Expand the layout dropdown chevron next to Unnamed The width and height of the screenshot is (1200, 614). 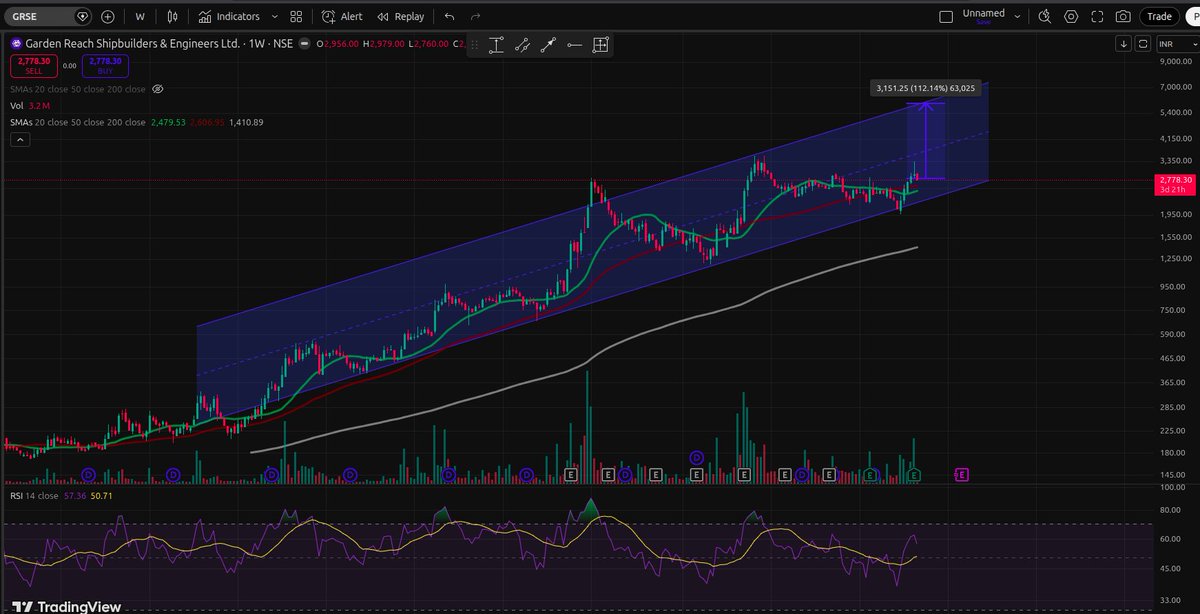[x=1019, y=17]
